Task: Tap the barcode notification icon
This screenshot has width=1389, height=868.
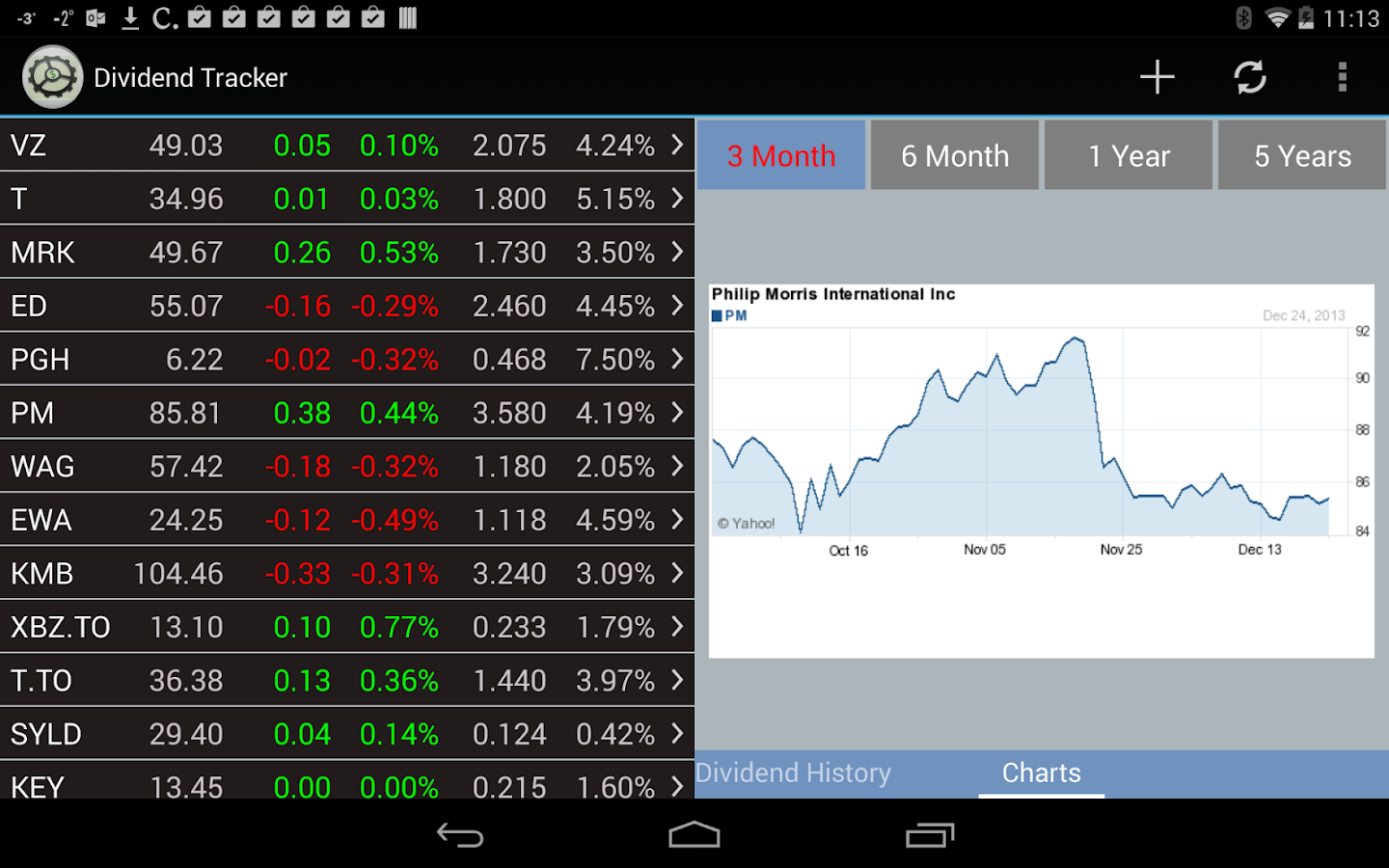Action: (408, 17)
